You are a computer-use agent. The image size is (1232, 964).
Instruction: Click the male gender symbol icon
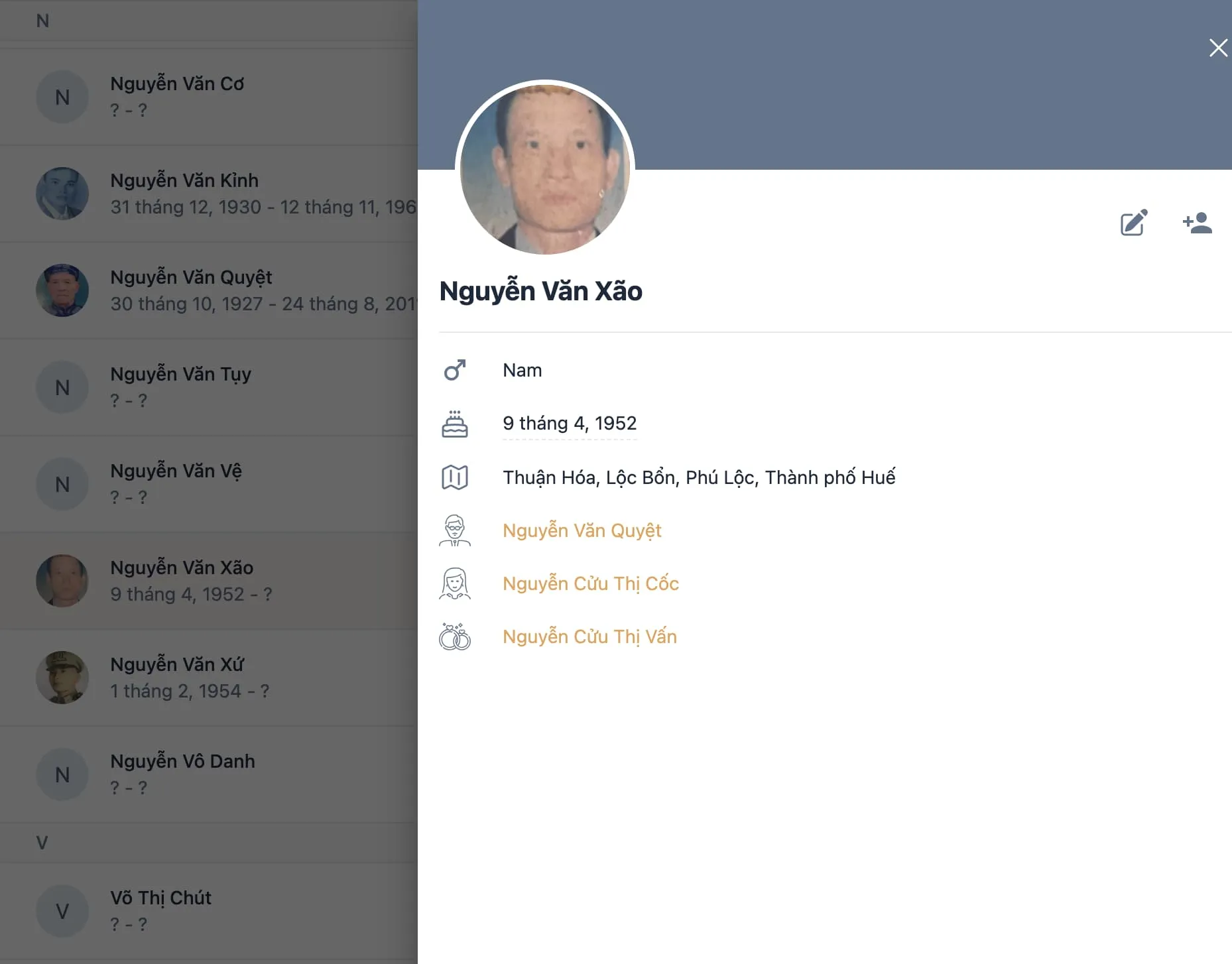(455, 370)
